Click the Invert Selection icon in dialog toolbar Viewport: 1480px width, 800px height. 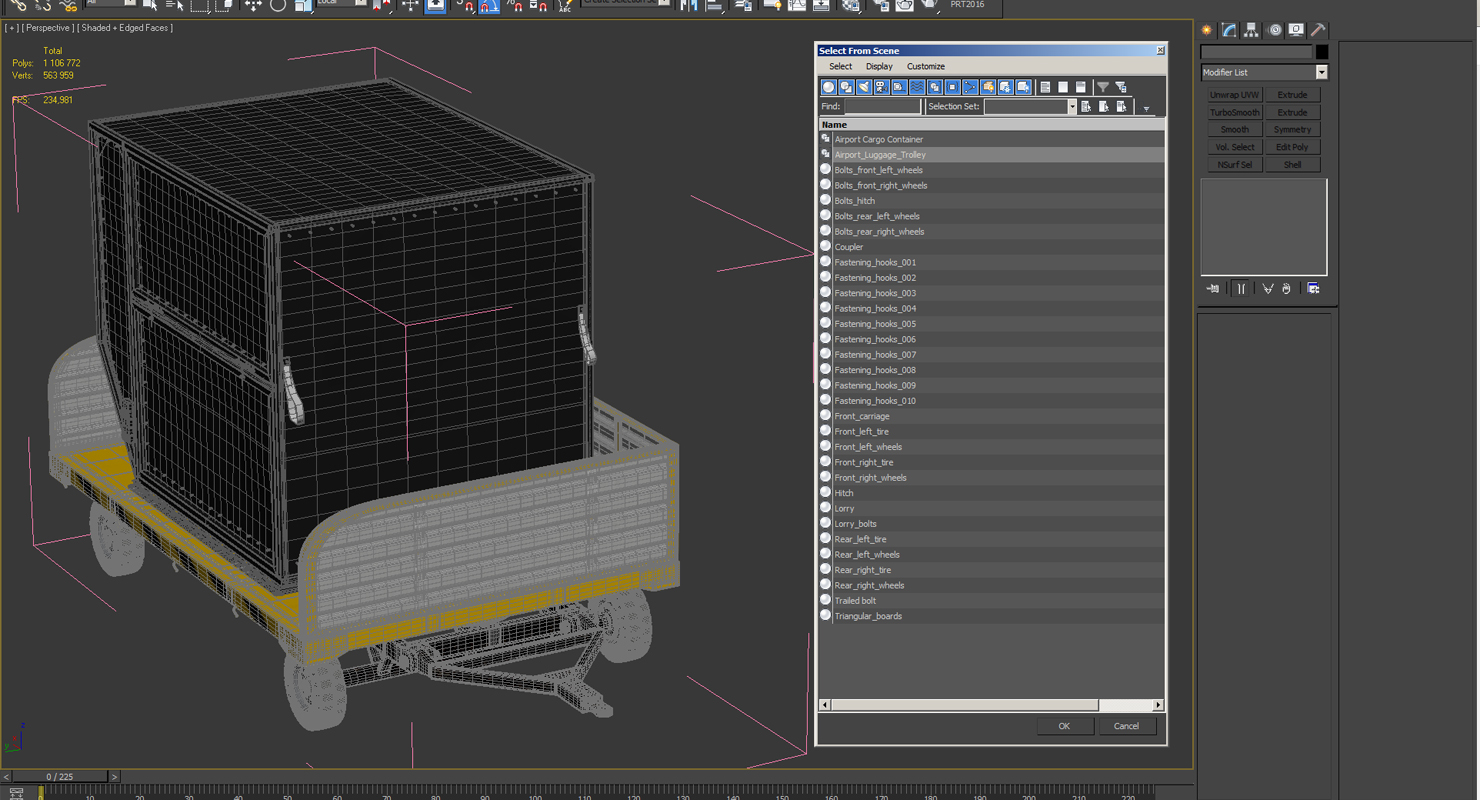click(1081, 87)
